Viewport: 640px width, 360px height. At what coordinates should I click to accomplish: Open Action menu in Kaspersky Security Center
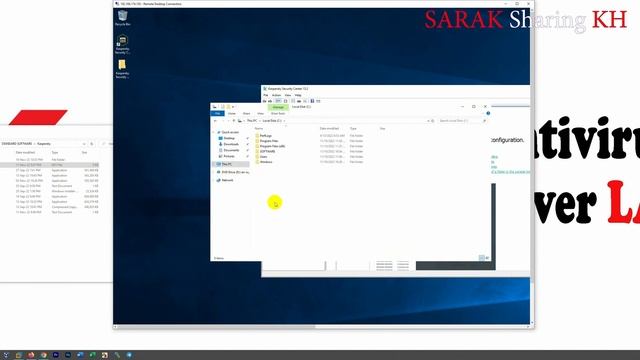276,95
